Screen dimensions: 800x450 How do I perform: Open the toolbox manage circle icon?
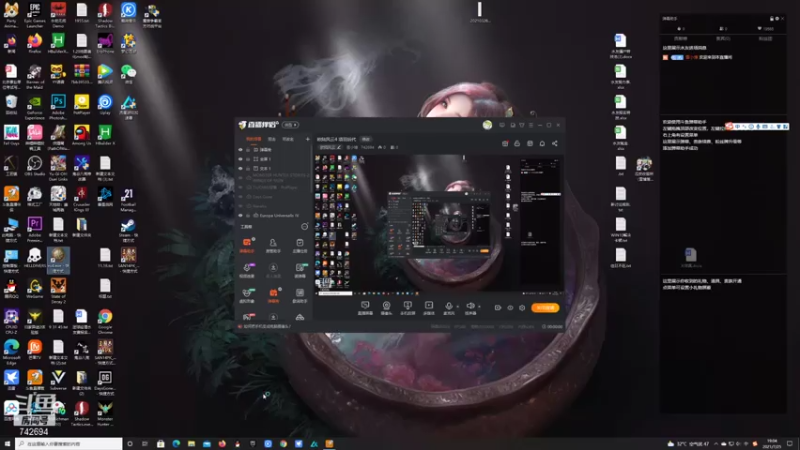305,227
